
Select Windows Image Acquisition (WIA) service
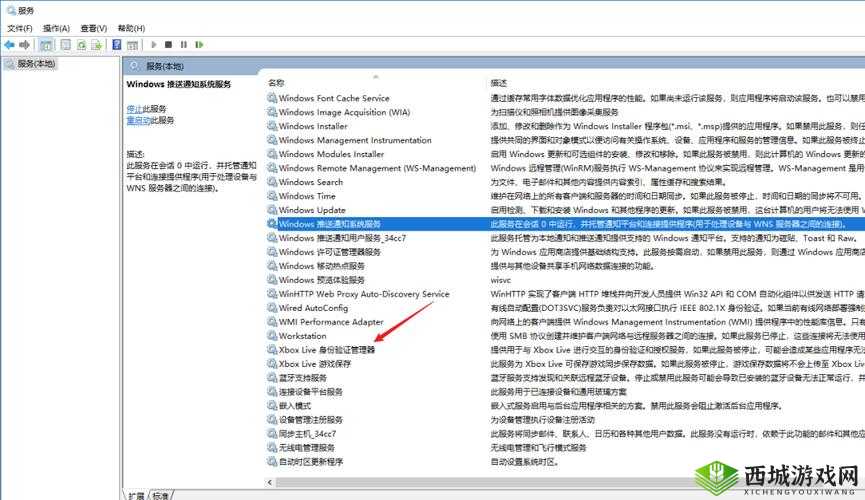tap(344, 112)
